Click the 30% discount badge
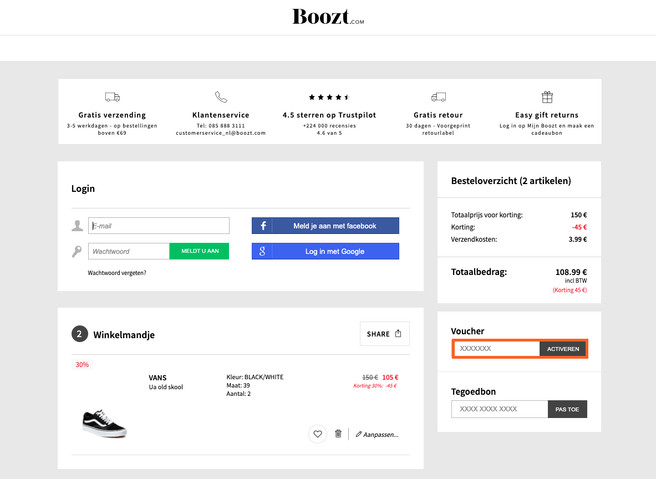Screen dimensions: 656x479 (x=82, y=364)
